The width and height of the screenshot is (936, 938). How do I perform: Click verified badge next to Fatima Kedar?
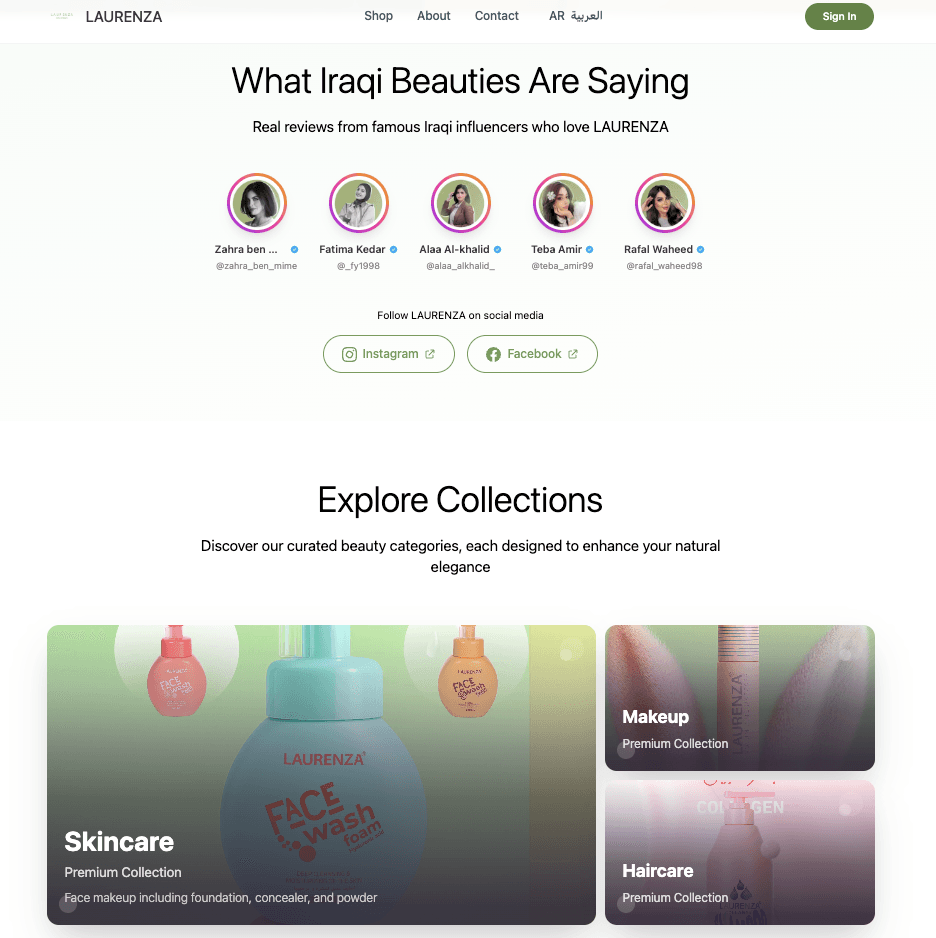click(394, 249)
